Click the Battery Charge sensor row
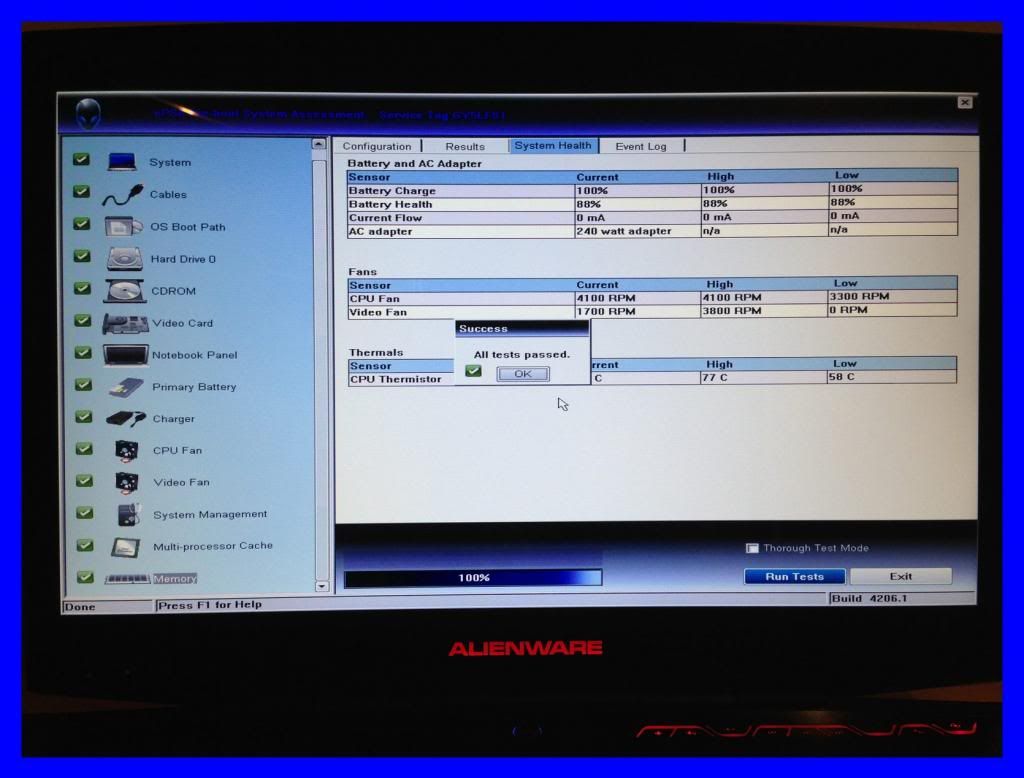This screenshot has height=778, width=1024. coord(652,190)
